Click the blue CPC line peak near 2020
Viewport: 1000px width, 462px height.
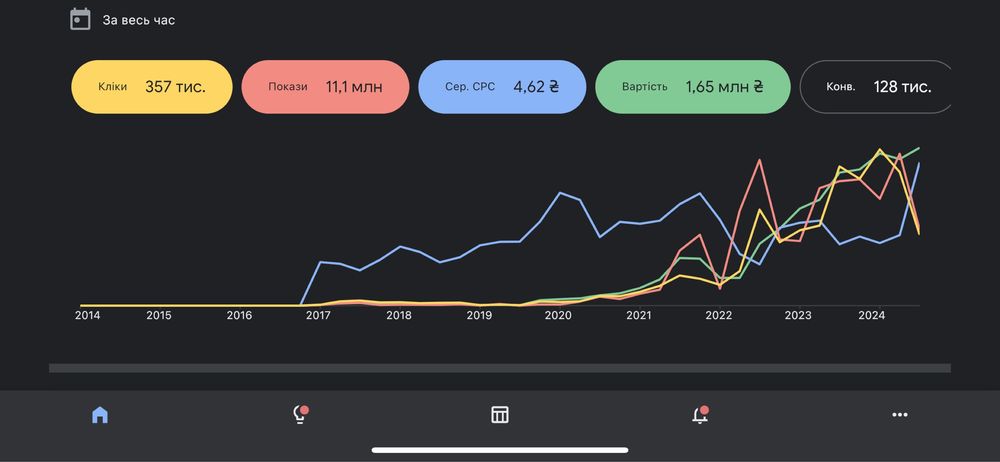[560, 193]
